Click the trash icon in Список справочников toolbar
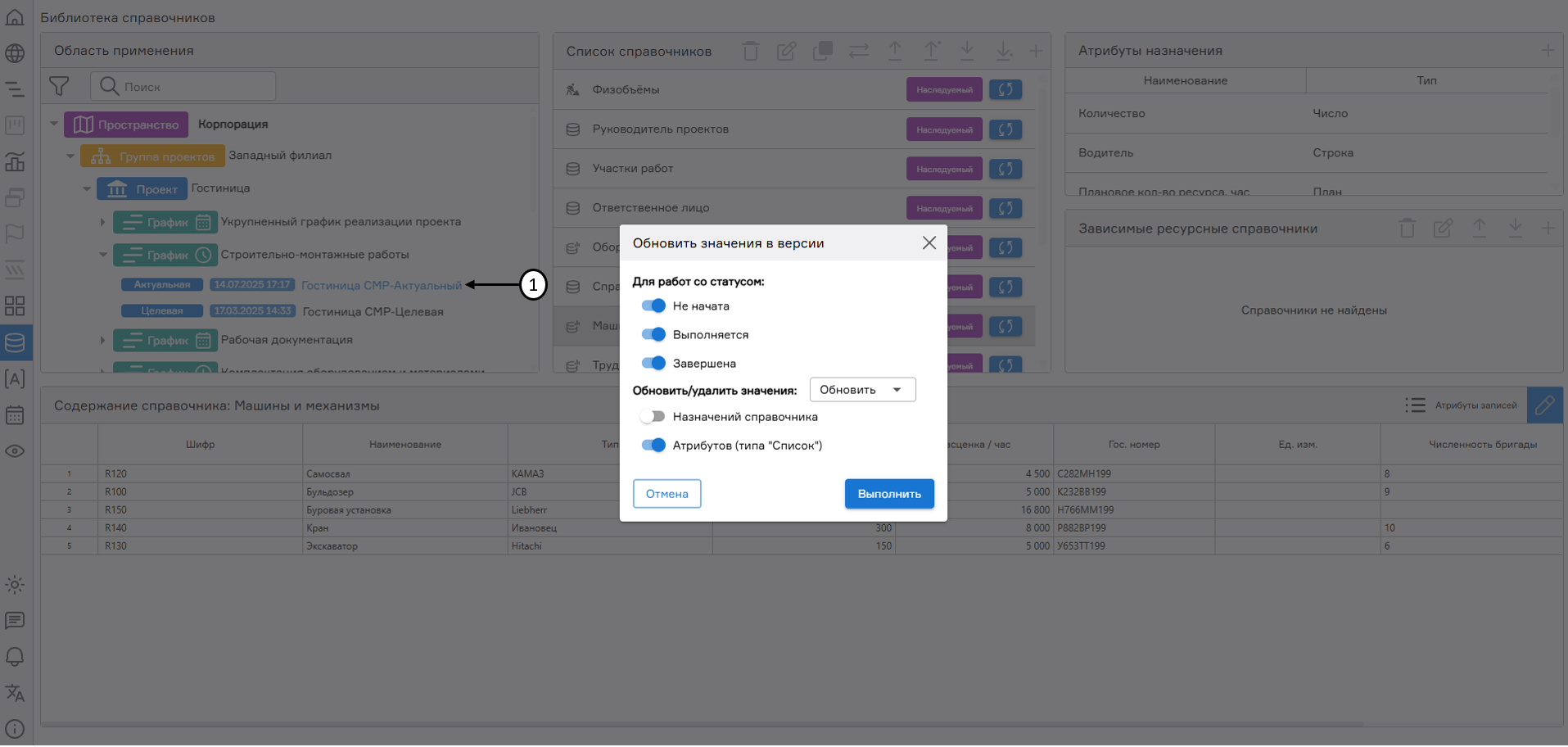Screen dimensions: 1568x747 click(x=750, y=52)
